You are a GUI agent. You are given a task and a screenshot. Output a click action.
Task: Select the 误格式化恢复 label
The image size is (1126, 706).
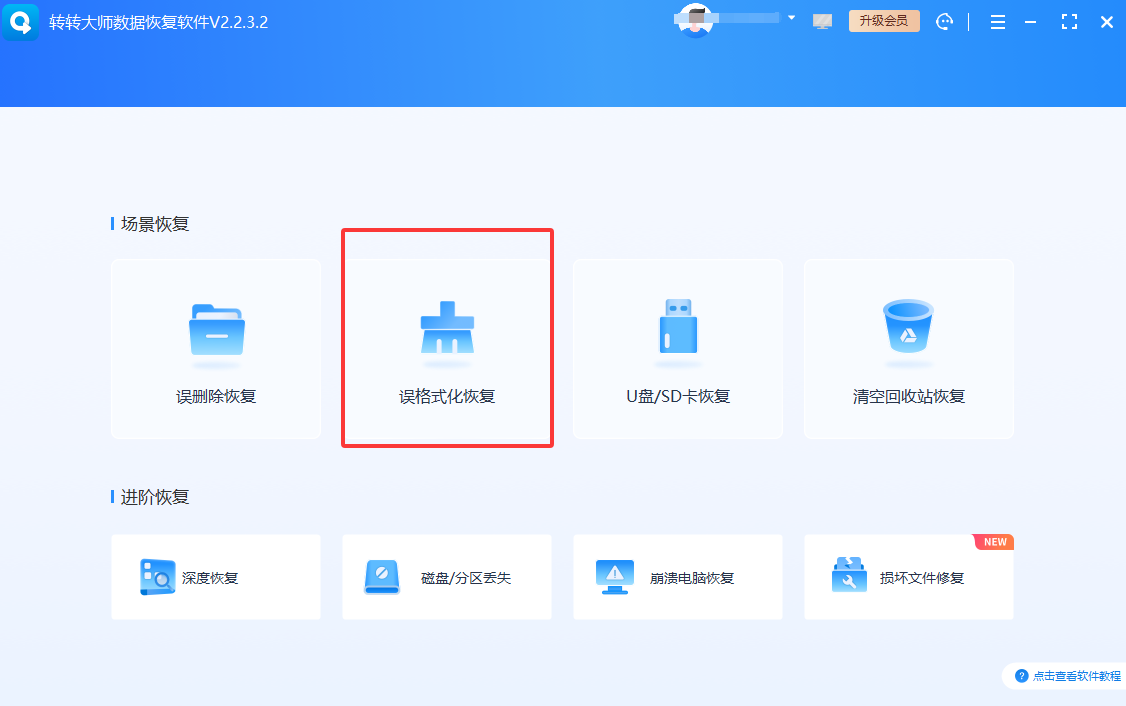point(447,396)
